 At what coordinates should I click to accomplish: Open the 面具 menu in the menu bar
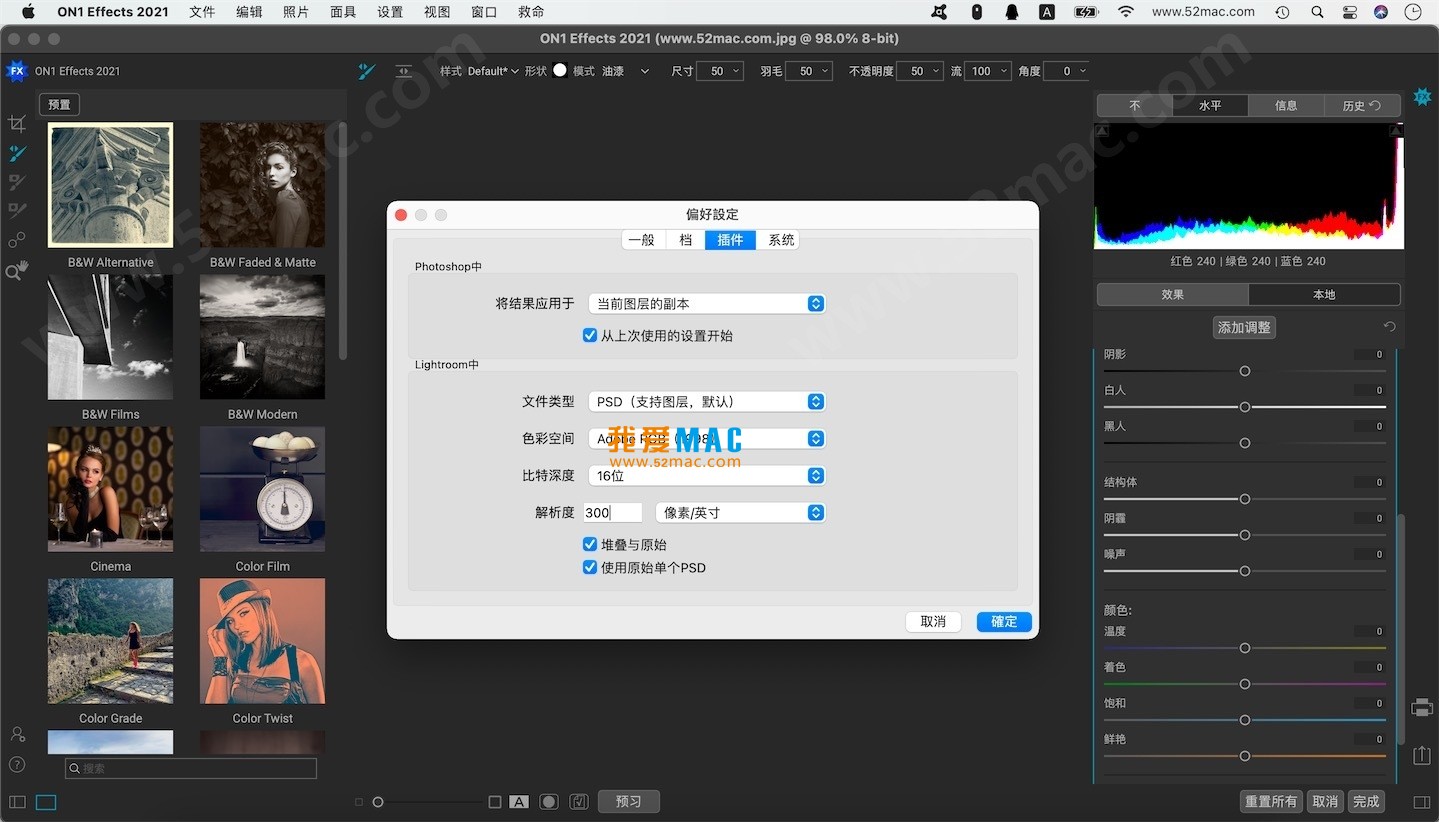[343, 12]
